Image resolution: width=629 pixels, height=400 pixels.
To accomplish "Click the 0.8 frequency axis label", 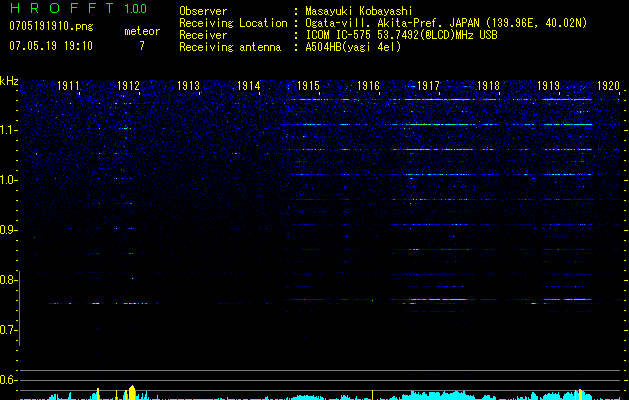I will pos(8,280).
